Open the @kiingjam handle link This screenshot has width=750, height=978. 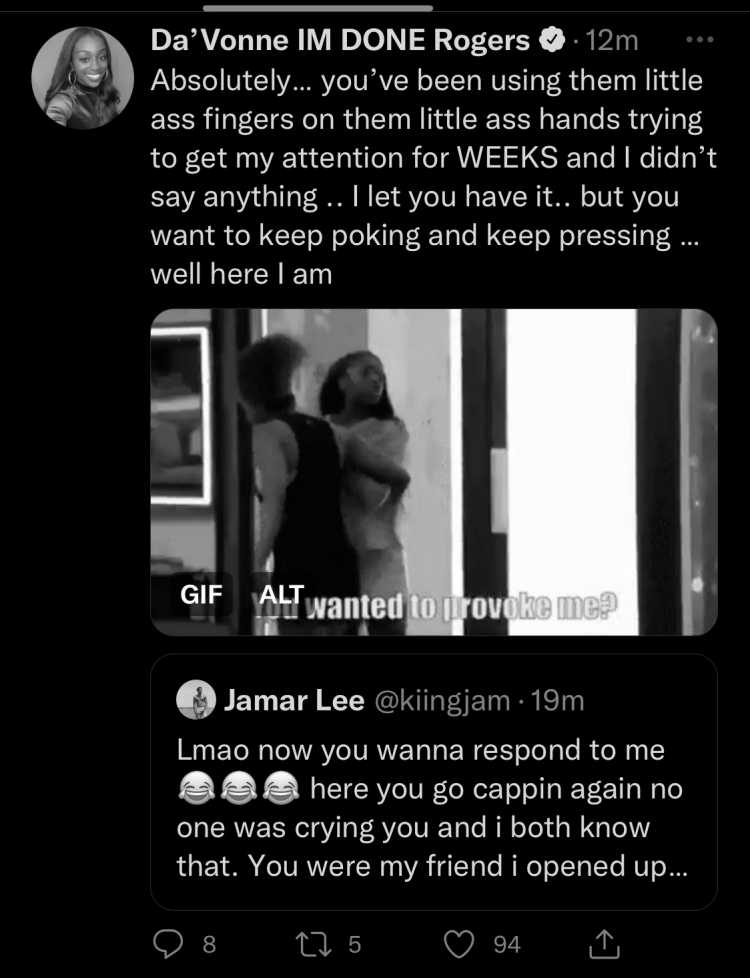(442, 700)
